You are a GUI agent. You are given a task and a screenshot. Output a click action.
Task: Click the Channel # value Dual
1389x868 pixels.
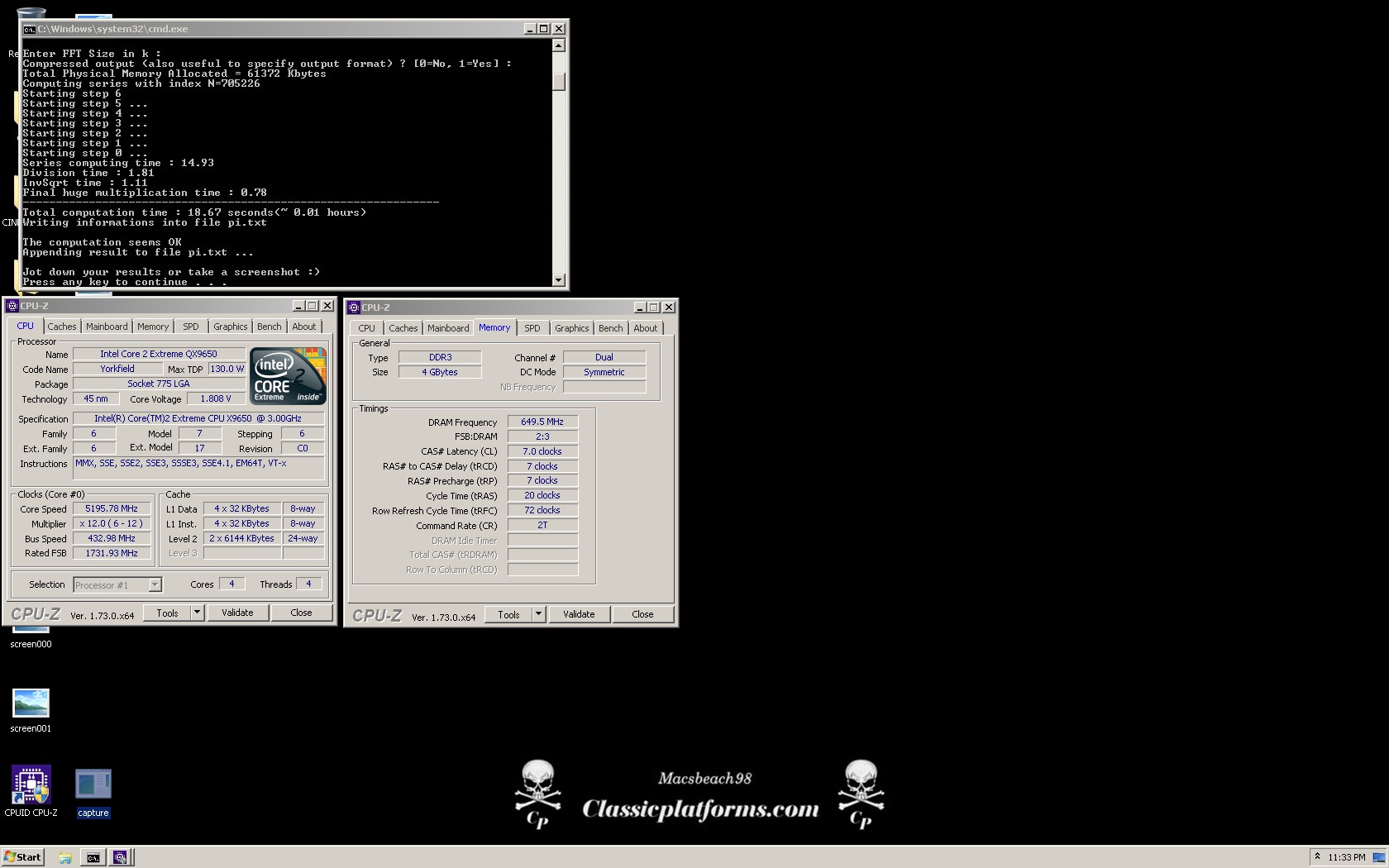pyautogui.click(x=604, y=357)
